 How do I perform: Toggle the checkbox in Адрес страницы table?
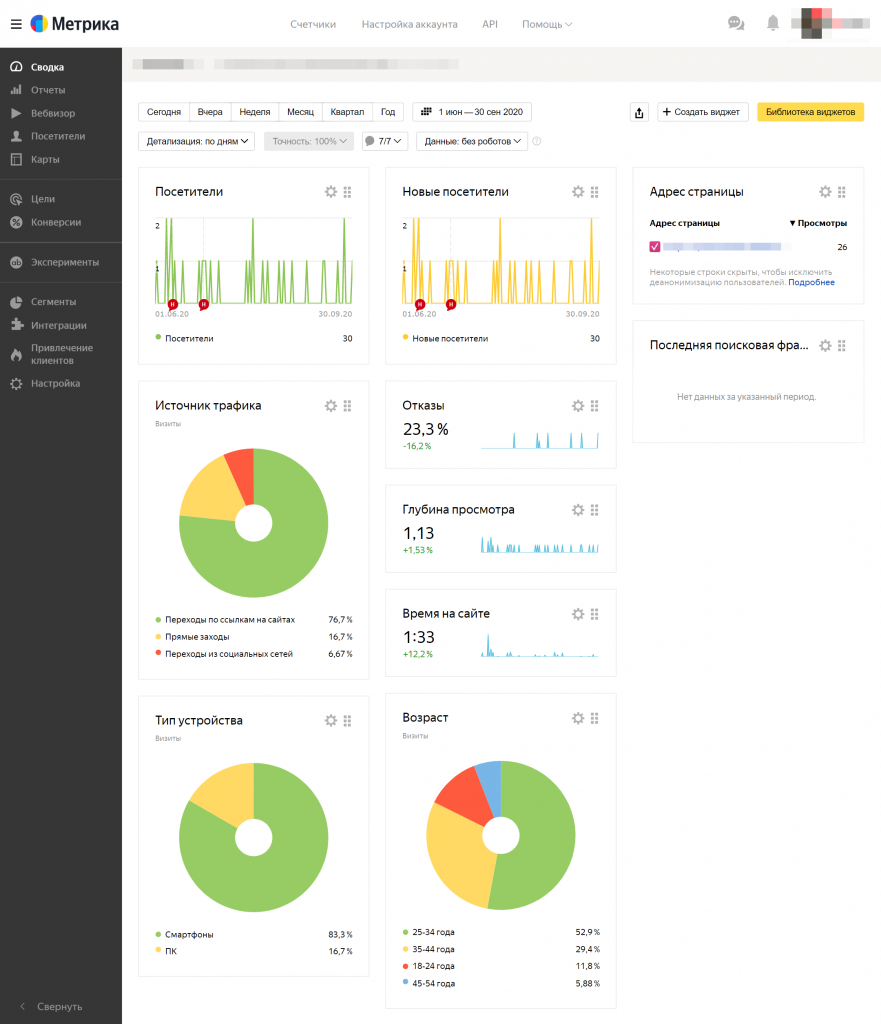pyautogui.click(x=654, y=247)
